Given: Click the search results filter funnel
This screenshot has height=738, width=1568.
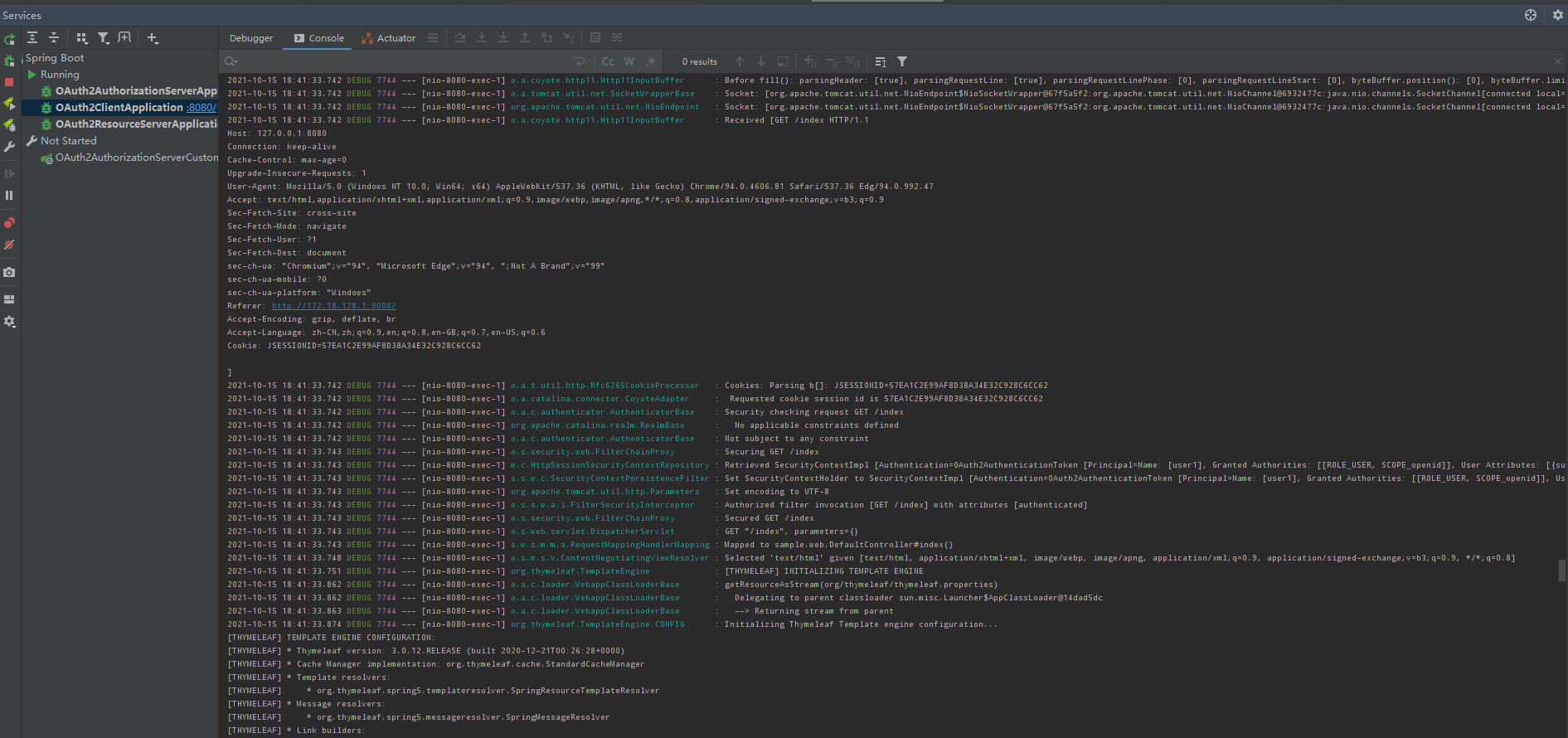Looking at the screenshot, I should click(902, 61).
